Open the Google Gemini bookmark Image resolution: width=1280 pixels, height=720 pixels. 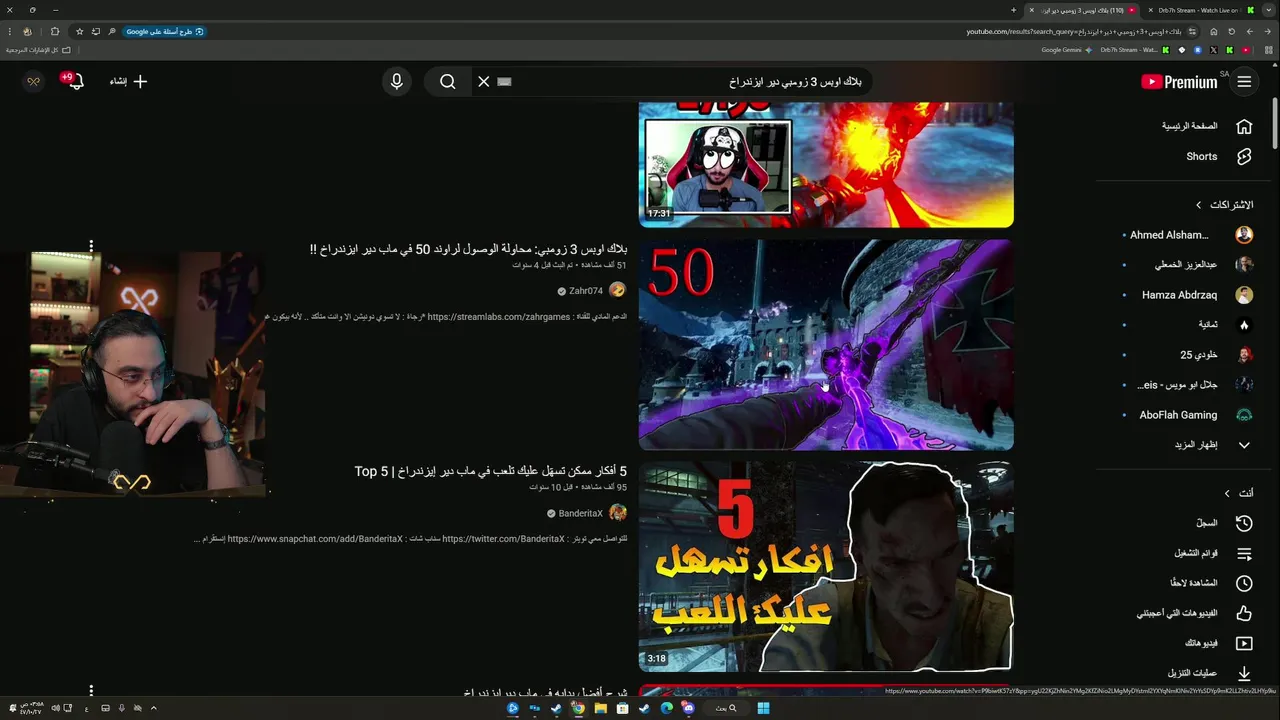pyautogui.click(x=1067, y=50)
